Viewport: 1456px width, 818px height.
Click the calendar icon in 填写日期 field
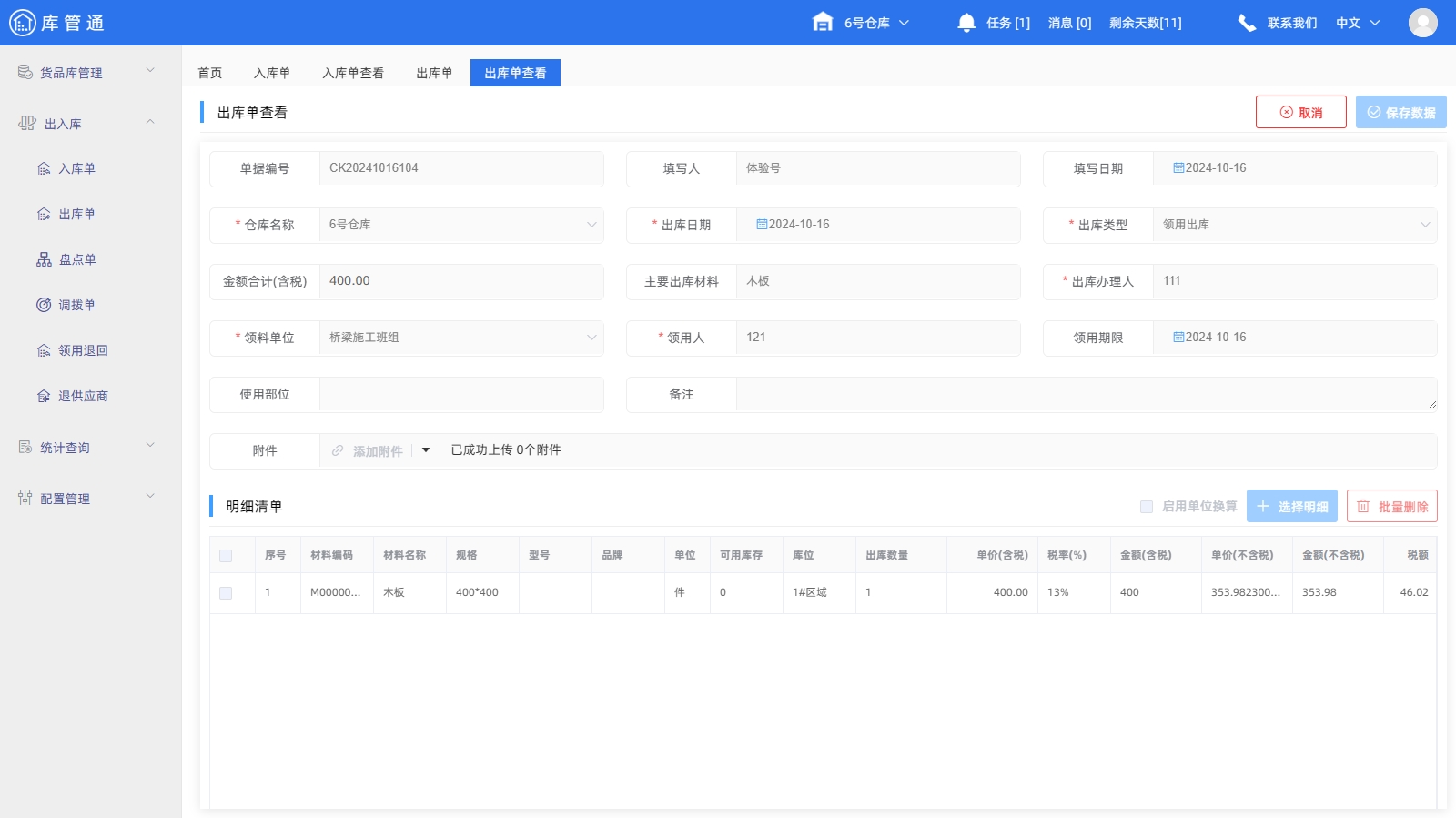click(1178, 168)
